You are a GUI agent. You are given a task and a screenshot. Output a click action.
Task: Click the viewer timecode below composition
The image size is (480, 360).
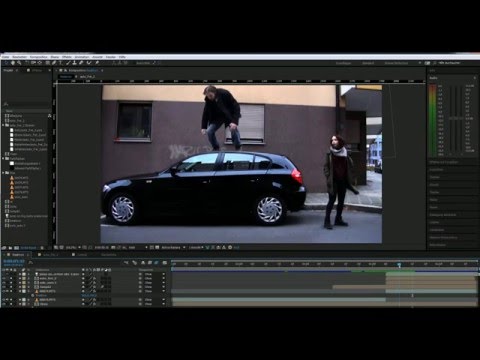pos(102,248)
